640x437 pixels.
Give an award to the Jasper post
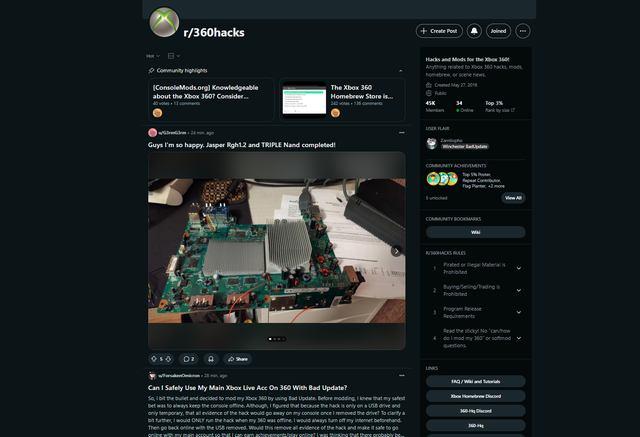coord(211,359)
